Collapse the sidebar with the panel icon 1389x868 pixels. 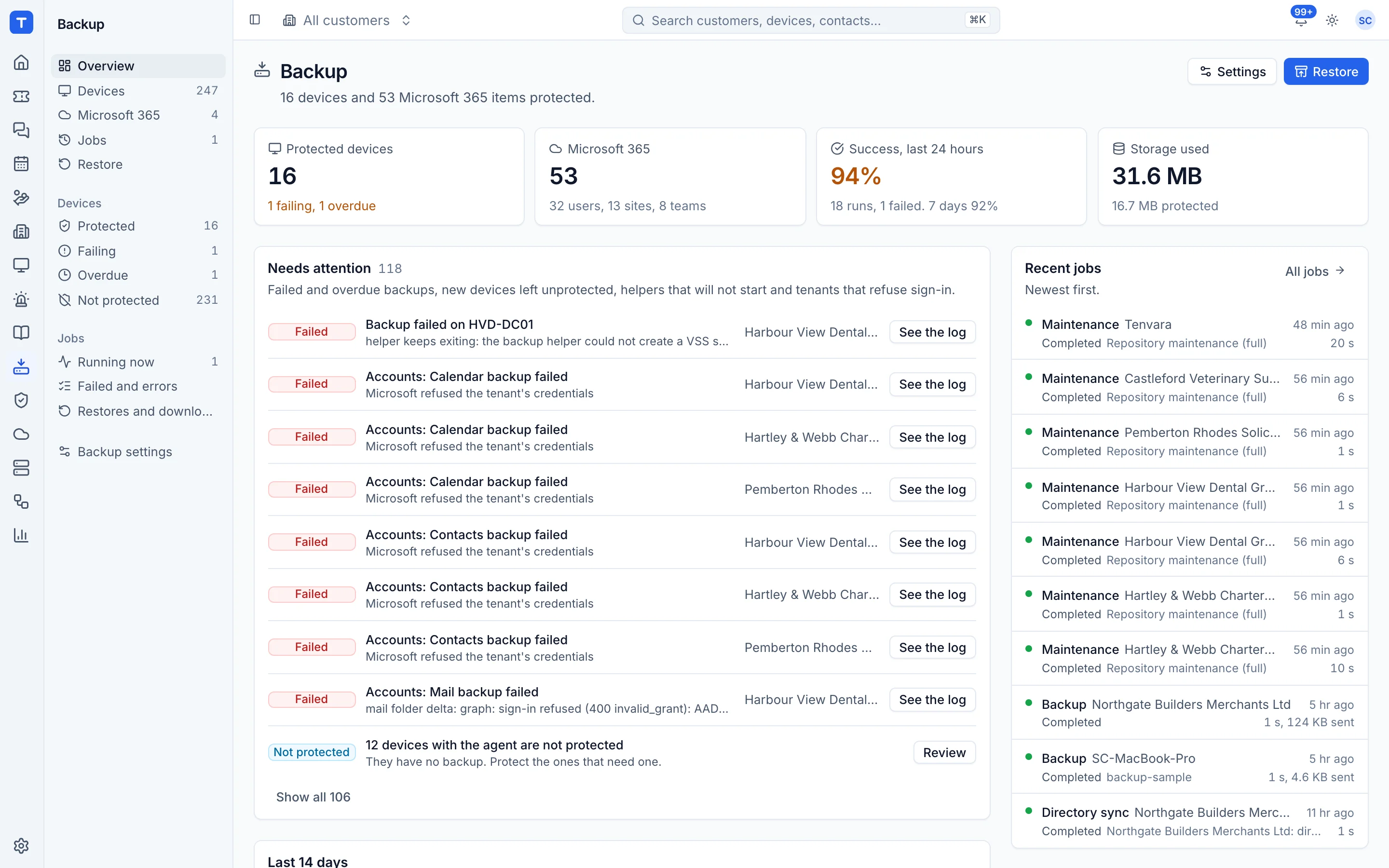click(255, 20)
